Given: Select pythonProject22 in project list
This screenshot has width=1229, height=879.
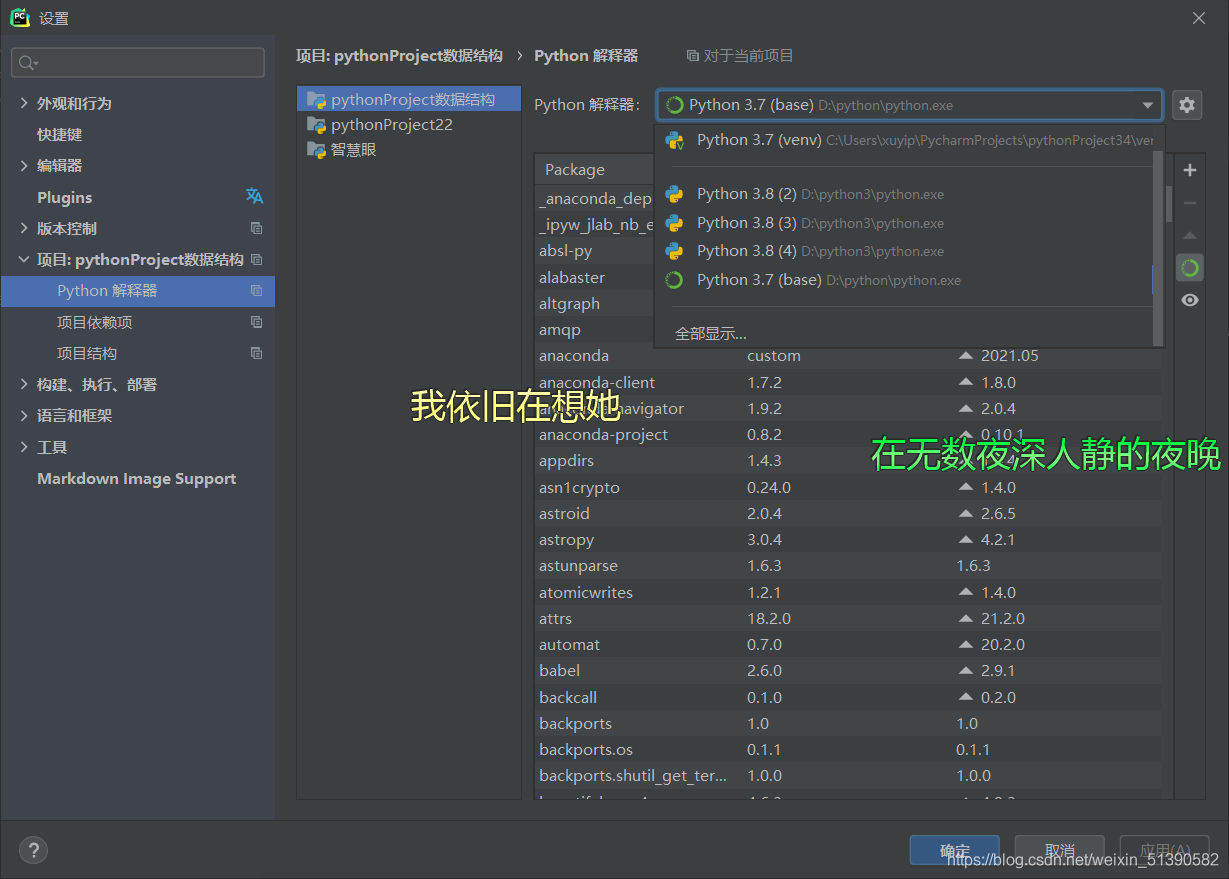Looking at the screenshot, I should 409,125.
